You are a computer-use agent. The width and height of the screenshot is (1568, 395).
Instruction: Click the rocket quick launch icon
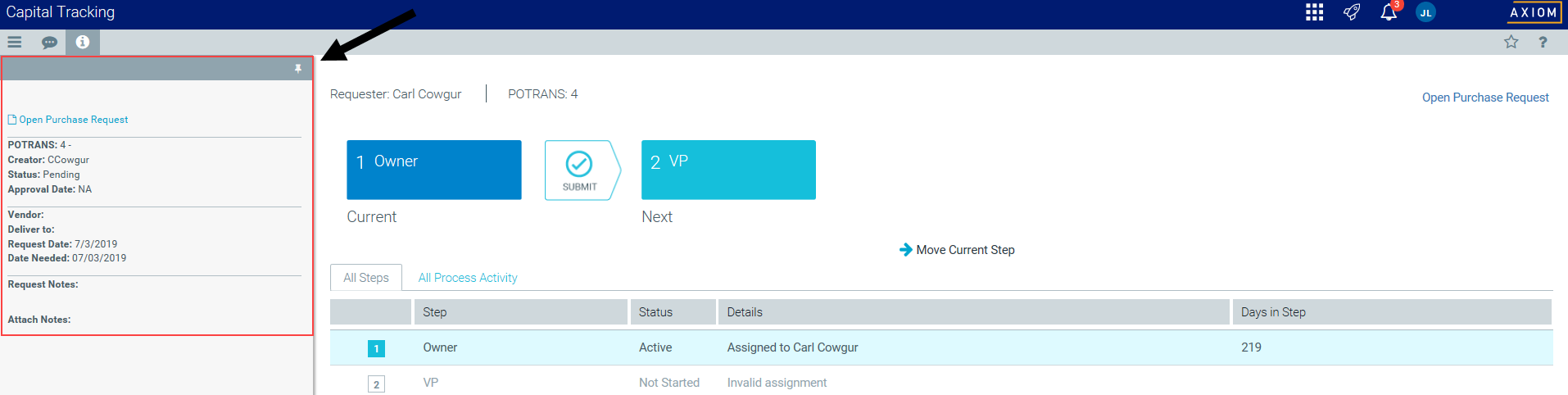point(1352,12)
